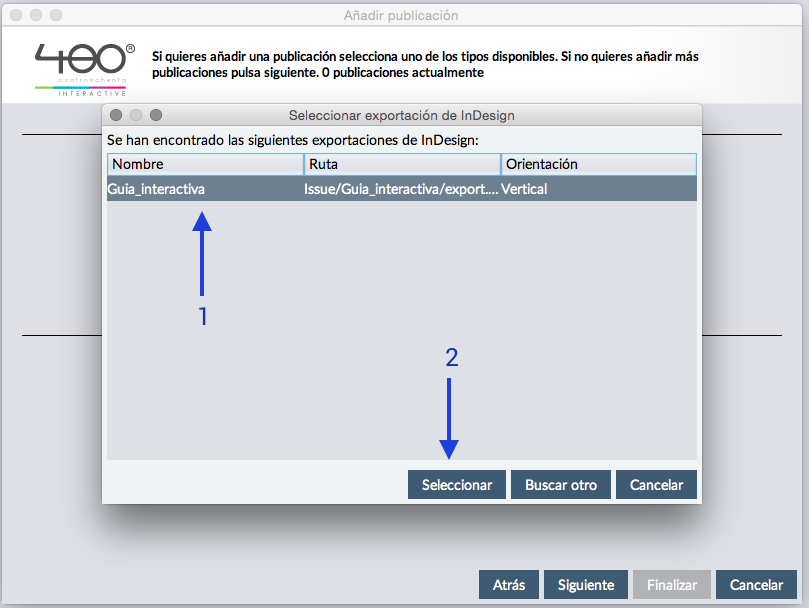
Task: Minimize the Seleccionar exportación de InDesign dialog
Action: point(136,116)
